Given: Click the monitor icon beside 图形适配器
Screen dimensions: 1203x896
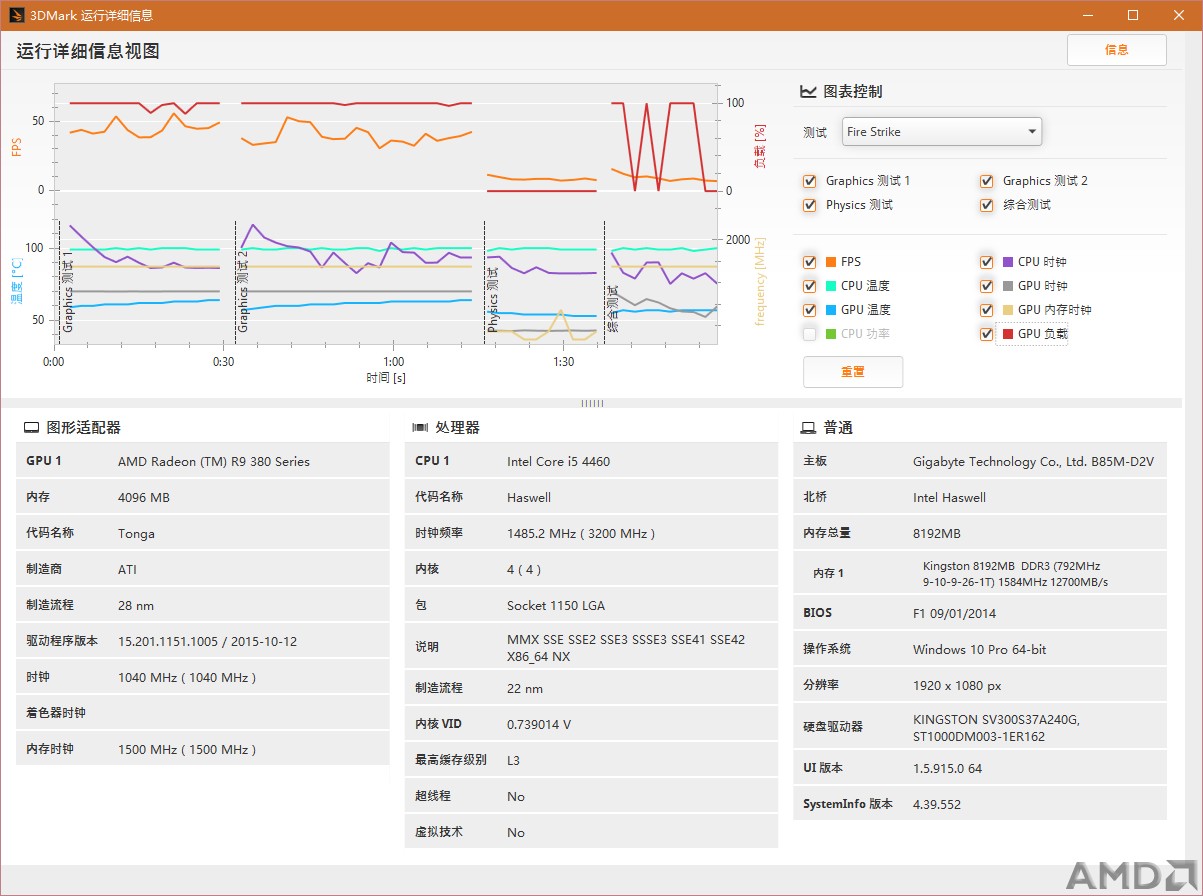Looking at the screenshot, I should [32, 428].
